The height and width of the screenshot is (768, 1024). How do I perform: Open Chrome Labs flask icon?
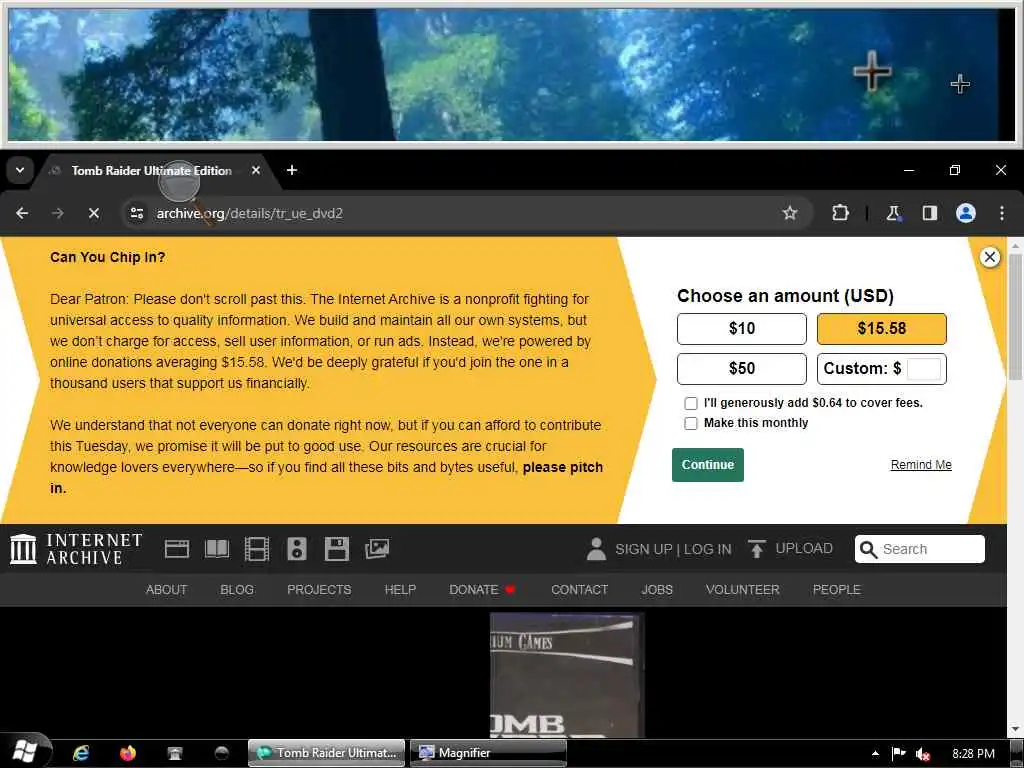893,213
